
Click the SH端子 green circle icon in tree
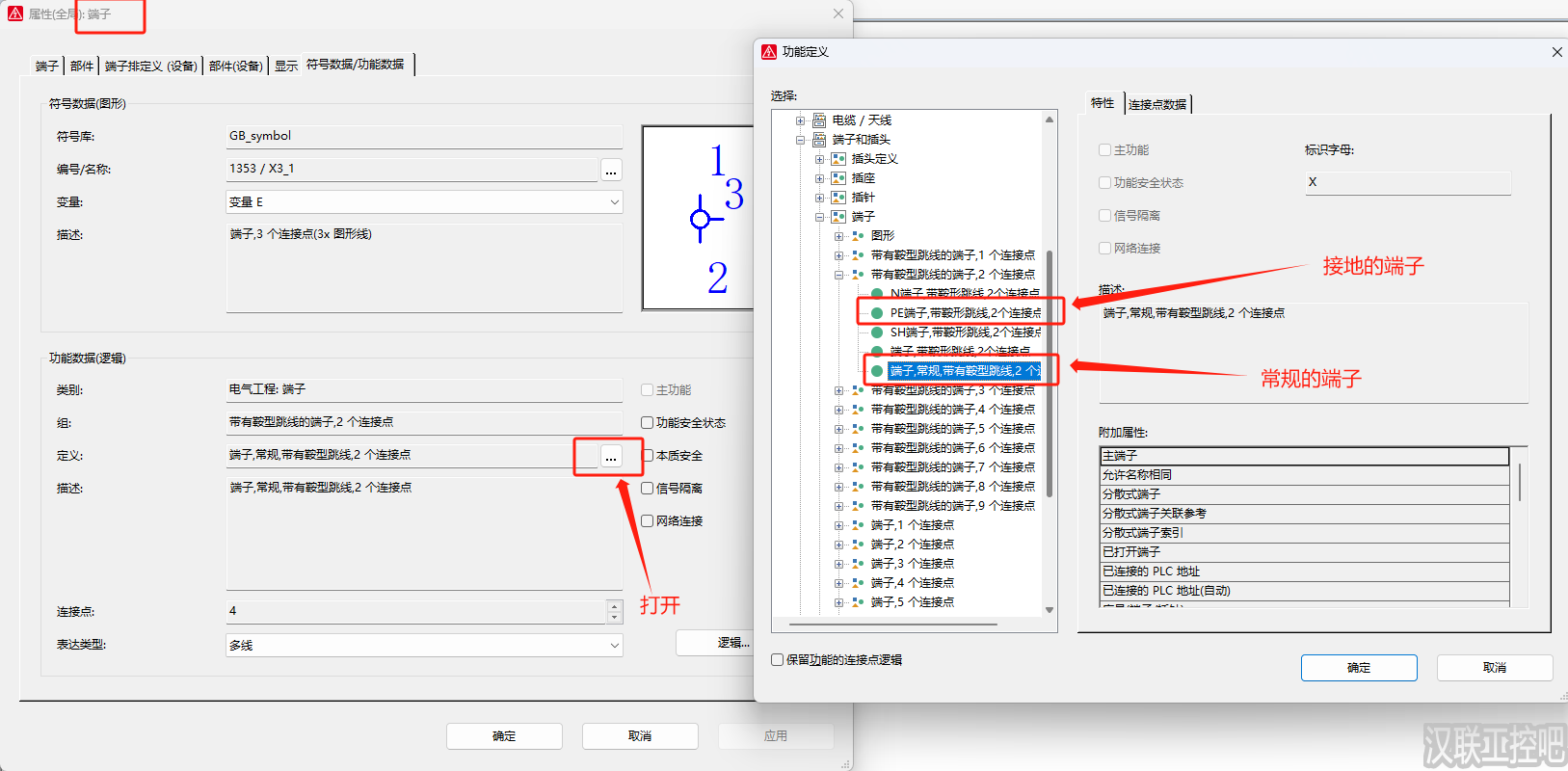tap(877, 332)
